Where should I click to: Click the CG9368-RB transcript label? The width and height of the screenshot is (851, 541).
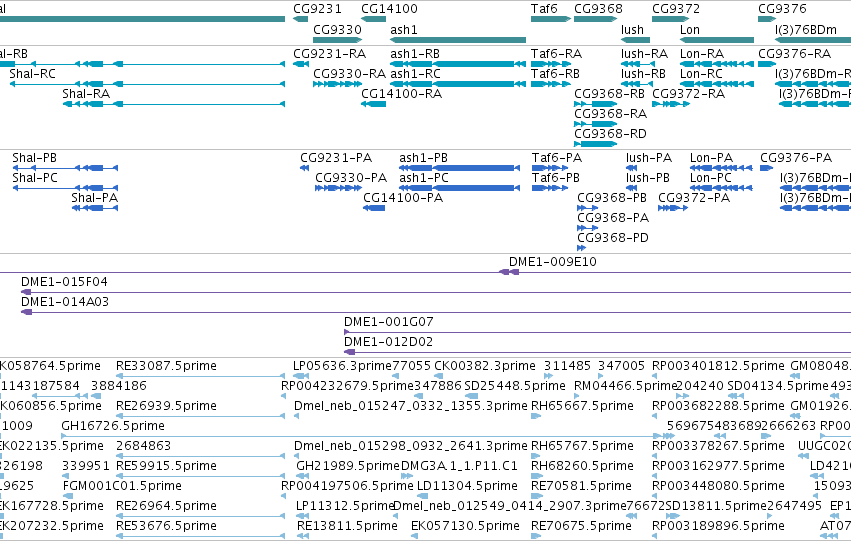(x=609, y=93)
